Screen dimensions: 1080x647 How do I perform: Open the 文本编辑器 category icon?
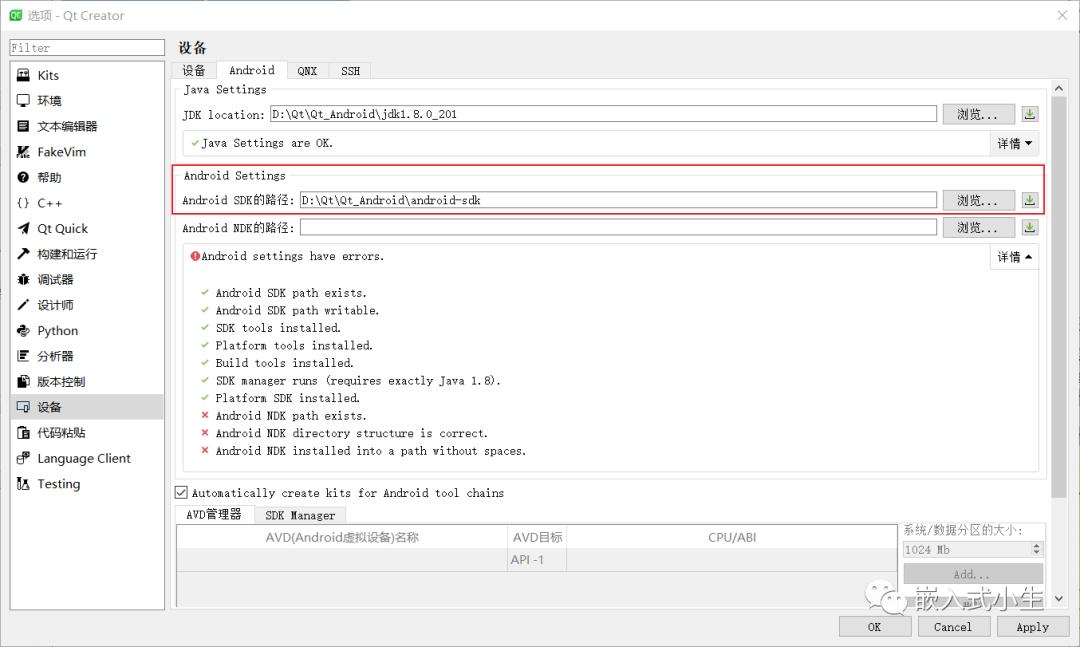point(23,126)
